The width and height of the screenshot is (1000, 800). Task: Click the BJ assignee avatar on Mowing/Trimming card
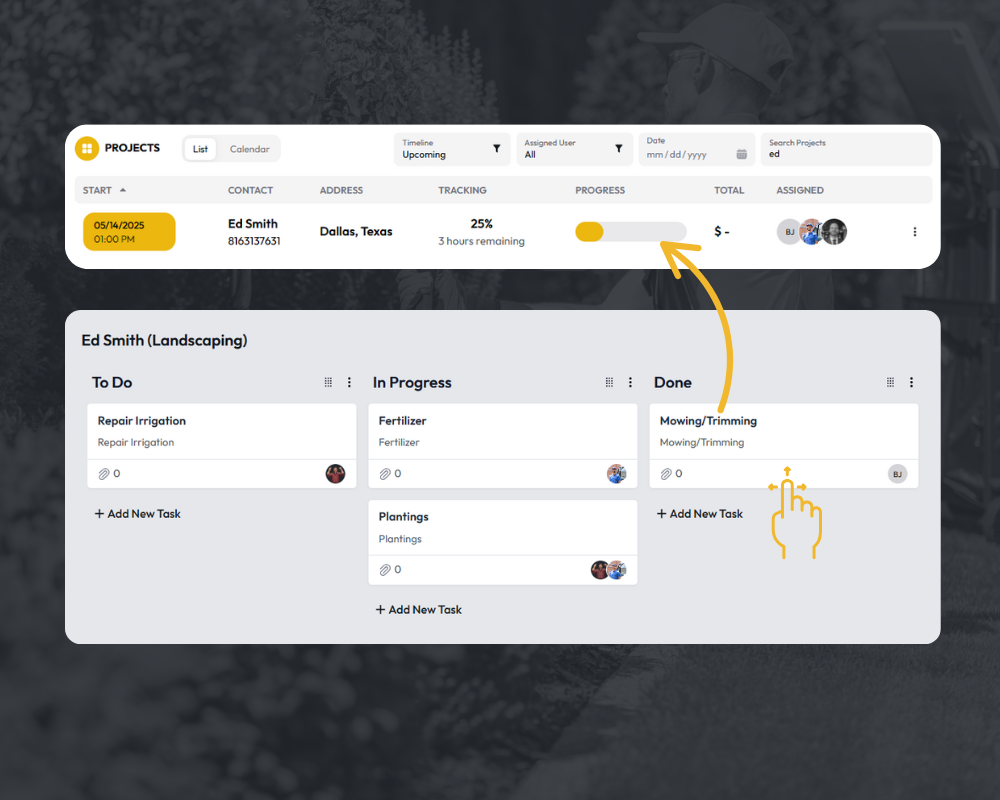pos(897,474)
